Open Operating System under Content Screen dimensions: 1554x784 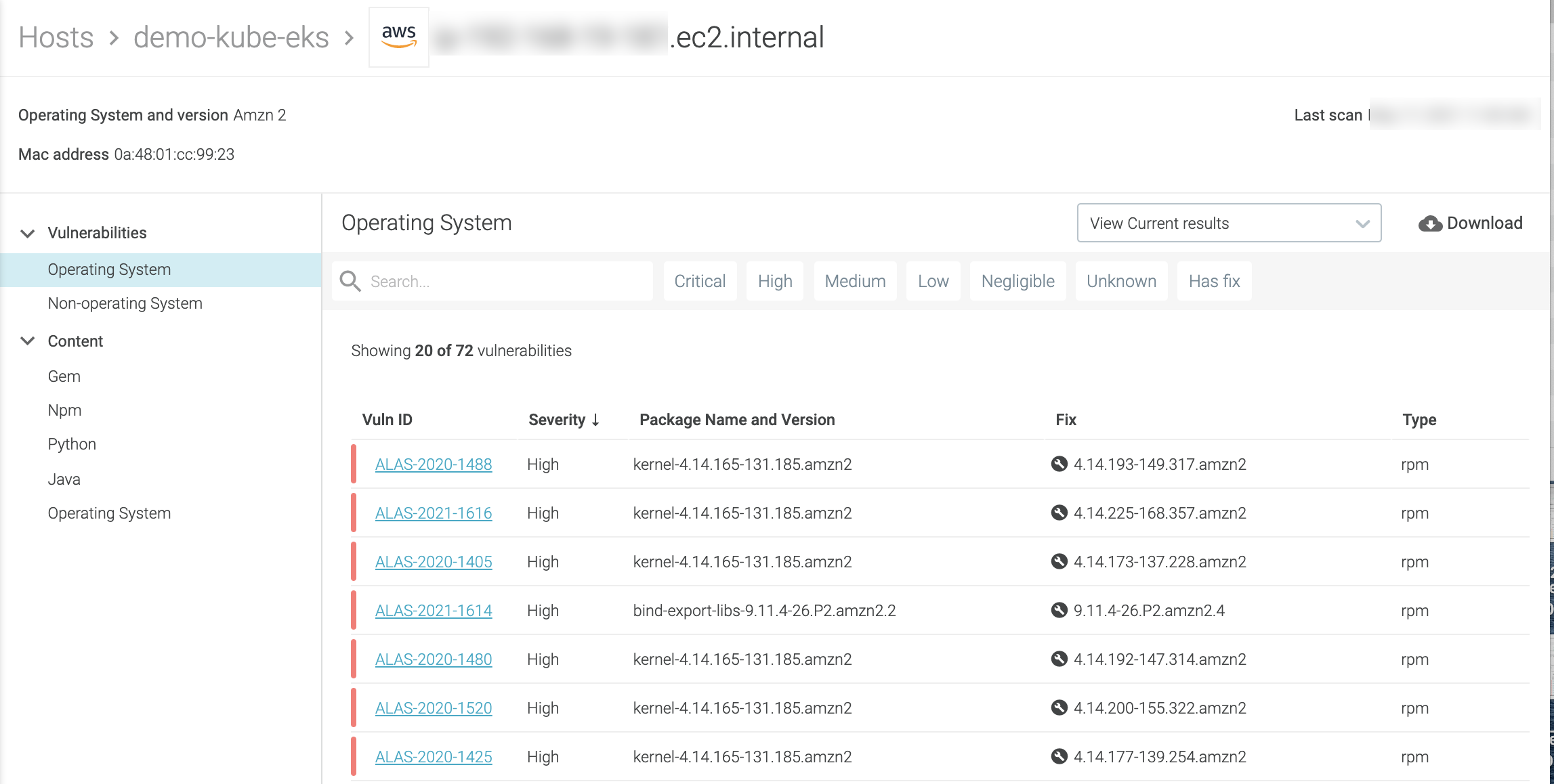pos(109,513)
